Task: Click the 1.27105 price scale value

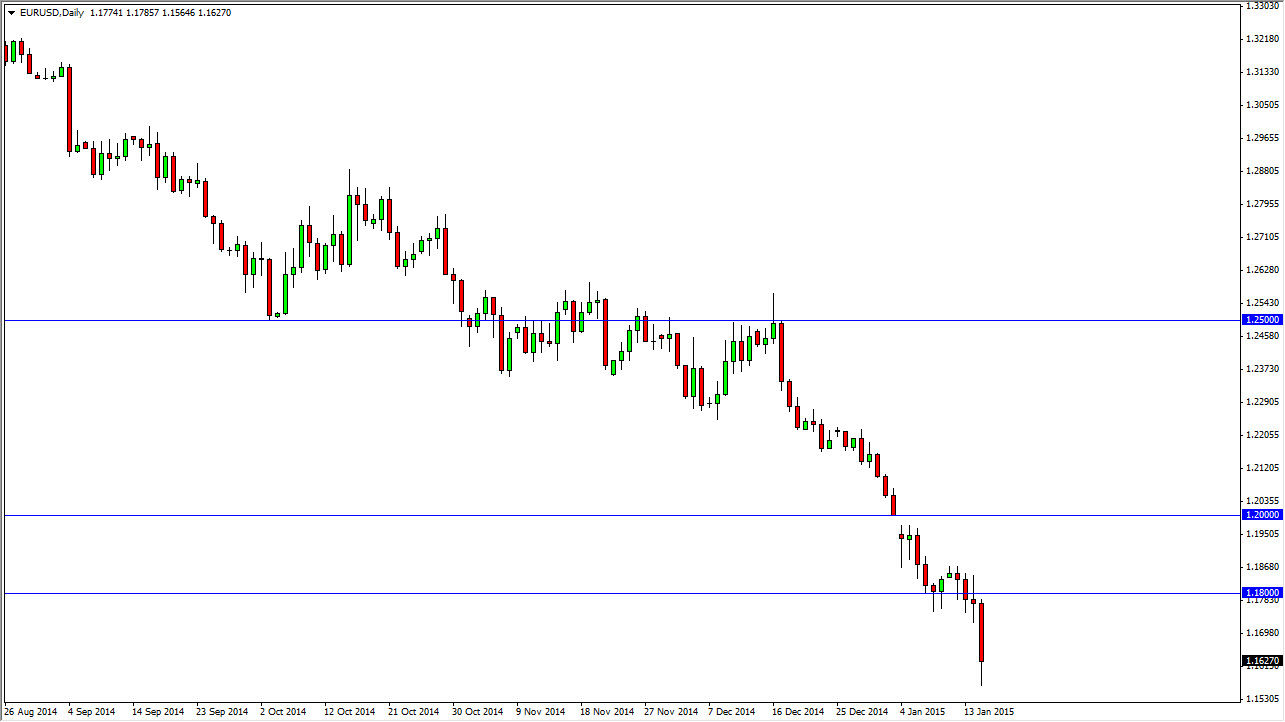Action: 1264,237
